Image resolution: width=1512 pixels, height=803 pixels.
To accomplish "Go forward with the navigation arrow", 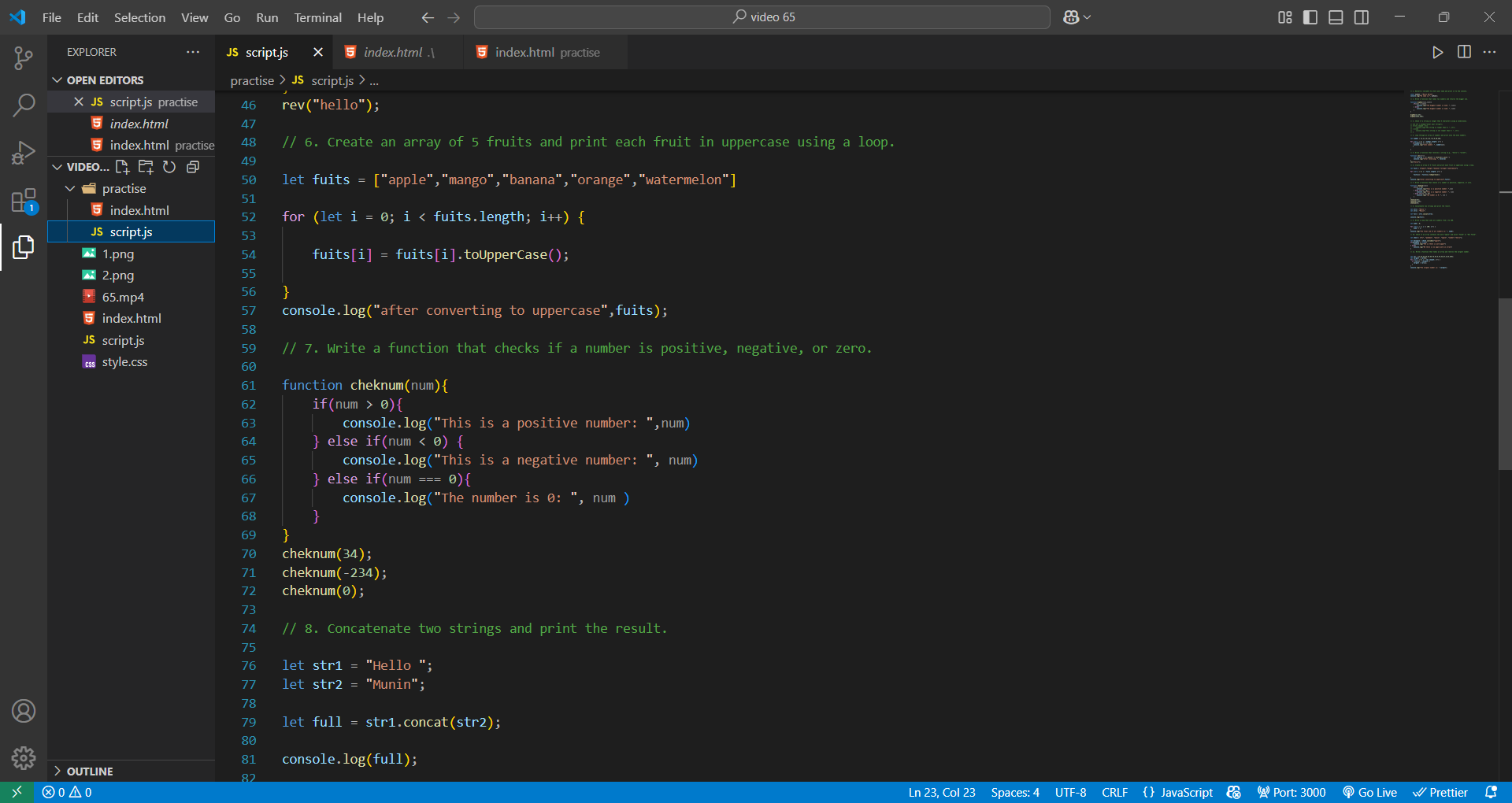I will point(454,17).
